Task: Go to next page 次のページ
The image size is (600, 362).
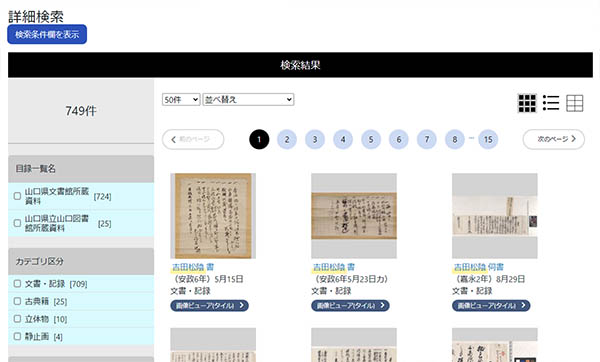Action: [554, 139]
